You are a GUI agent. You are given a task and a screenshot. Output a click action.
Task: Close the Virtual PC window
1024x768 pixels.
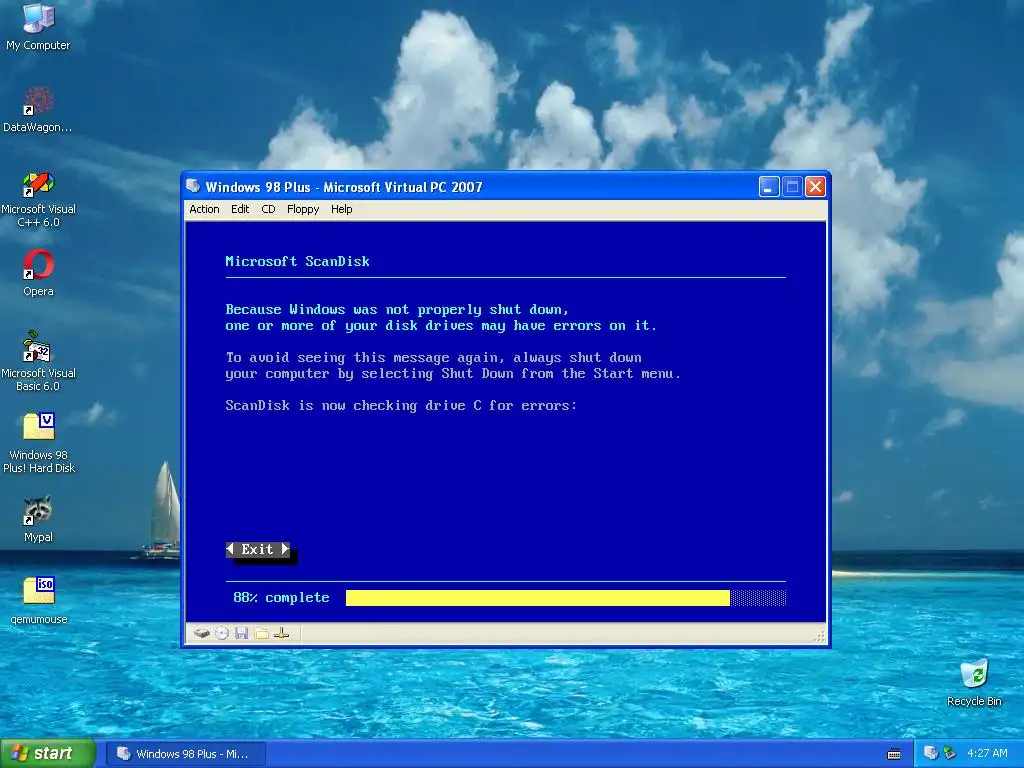pyautogui.click(x=815, y=187)
